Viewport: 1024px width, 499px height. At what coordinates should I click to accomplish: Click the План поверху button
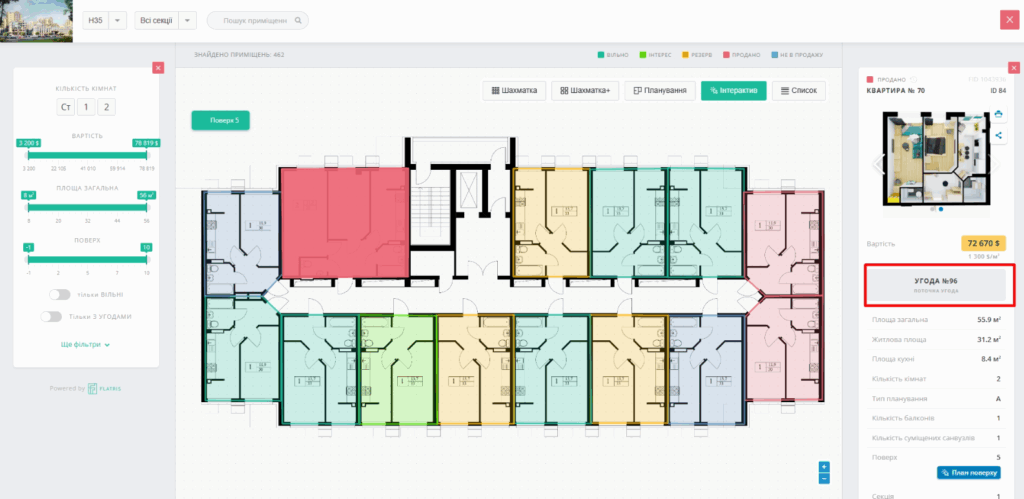[968, 472]
